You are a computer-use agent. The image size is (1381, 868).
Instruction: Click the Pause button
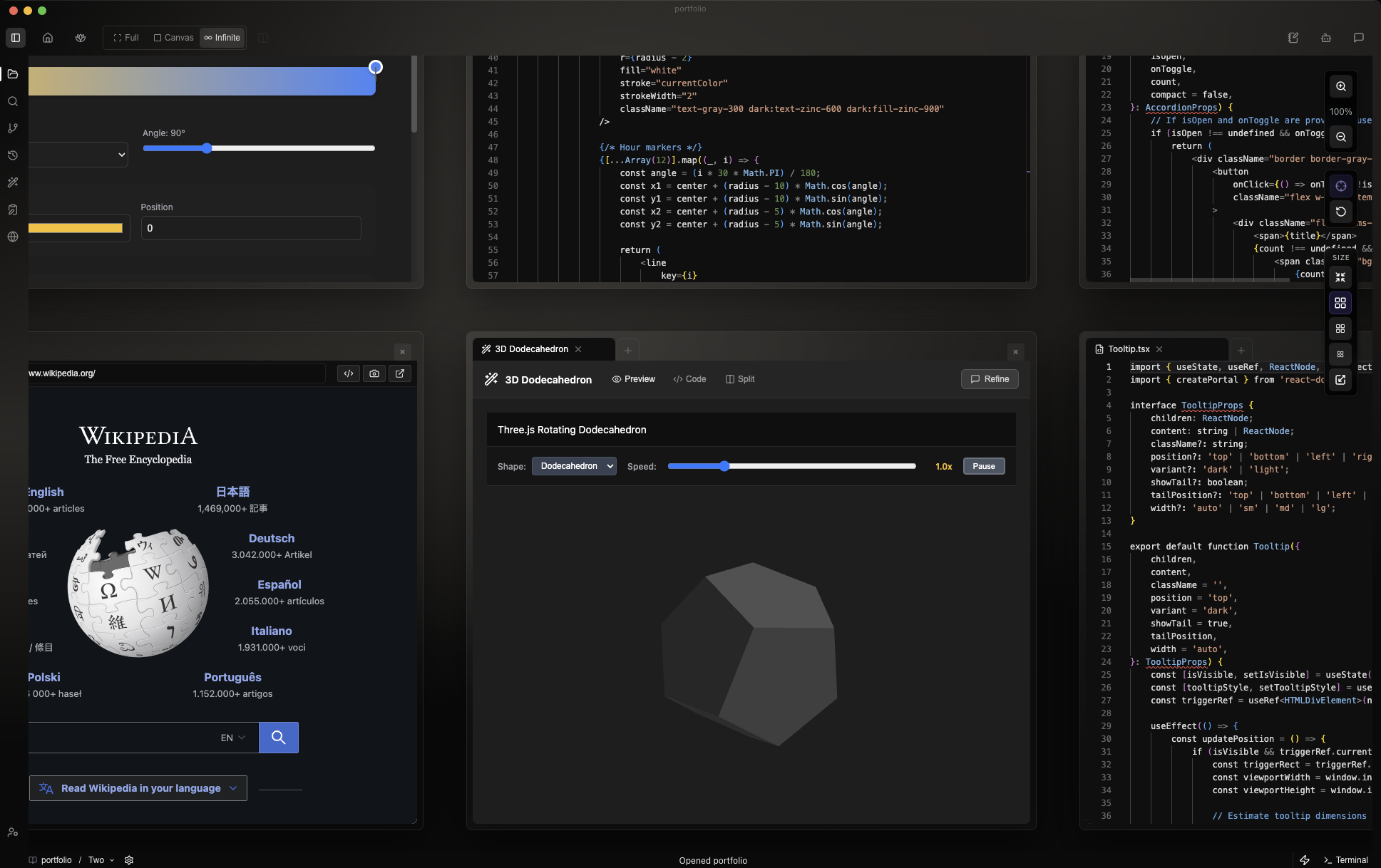tap(983, 466)
